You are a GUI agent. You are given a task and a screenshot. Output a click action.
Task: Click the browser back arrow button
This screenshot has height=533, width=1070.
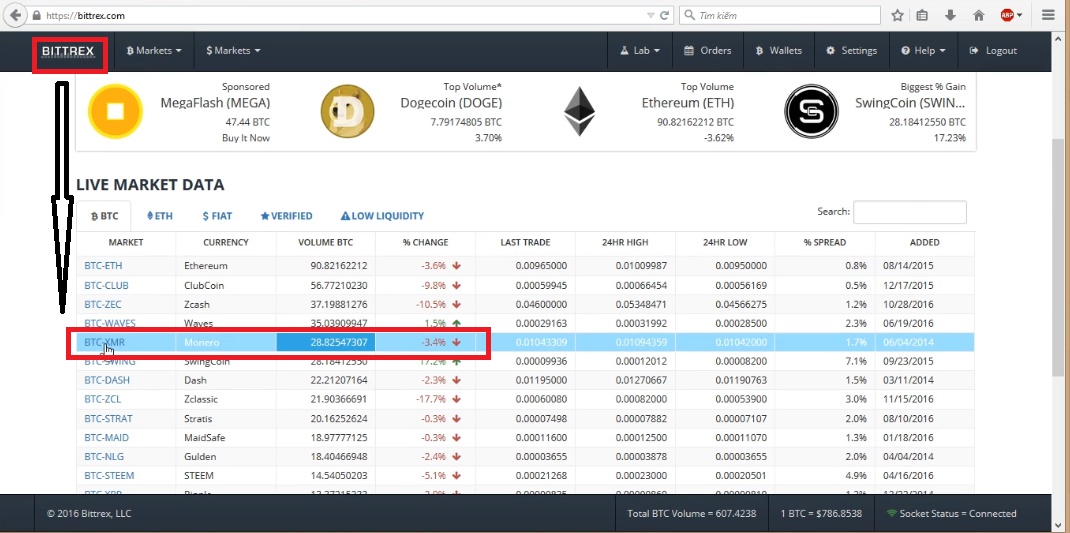[15, 15]
